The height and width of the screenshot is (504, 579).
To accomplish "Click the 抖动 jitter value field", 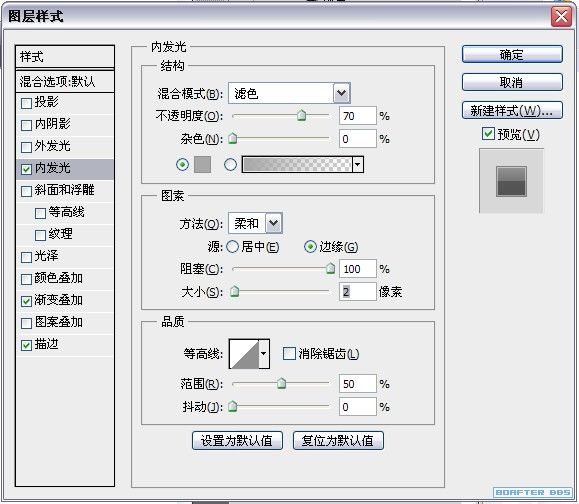I will click(357, 407).
